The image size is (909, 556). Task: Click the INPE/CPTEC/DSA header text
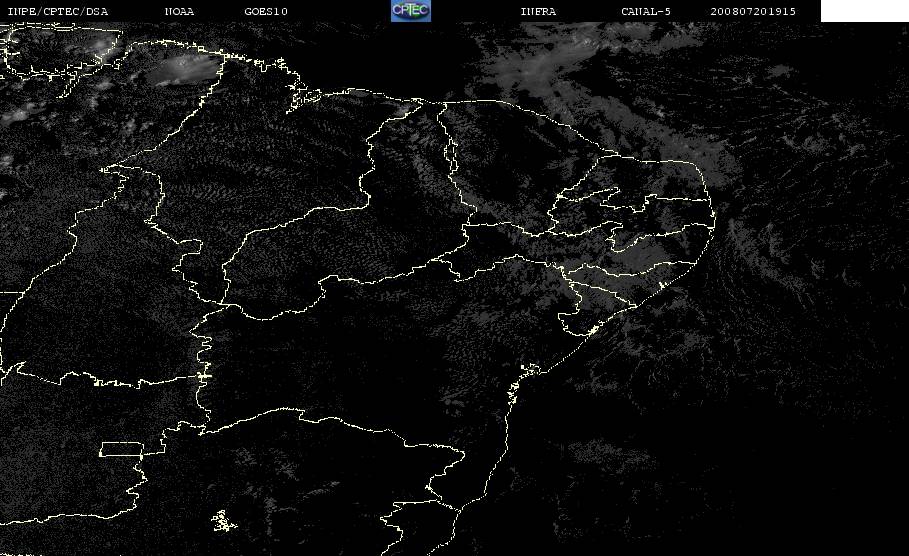pyautogui.click(x=57, y=12)
